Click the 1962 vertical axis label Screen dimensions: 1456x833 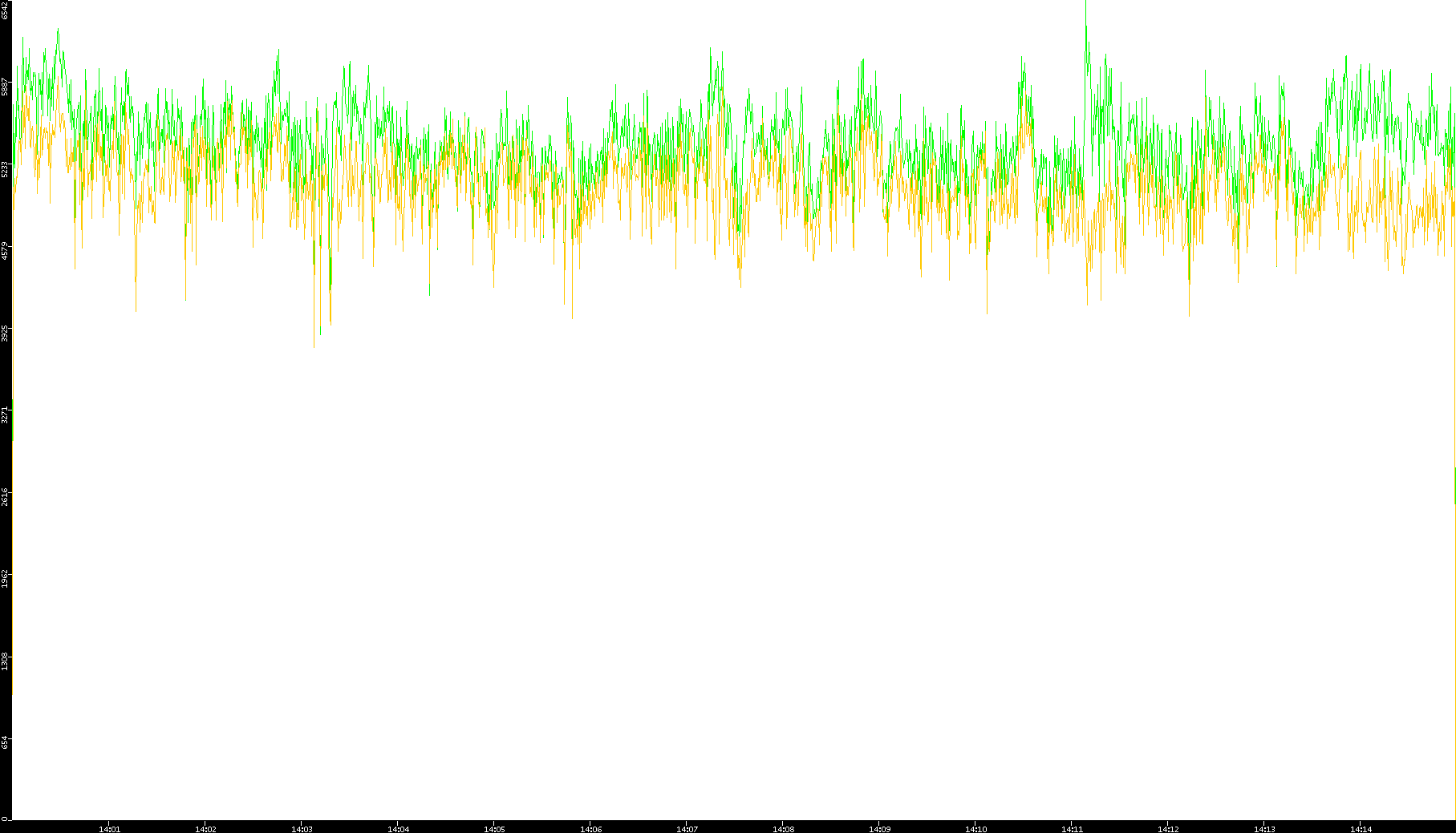[x=6, y=579]
